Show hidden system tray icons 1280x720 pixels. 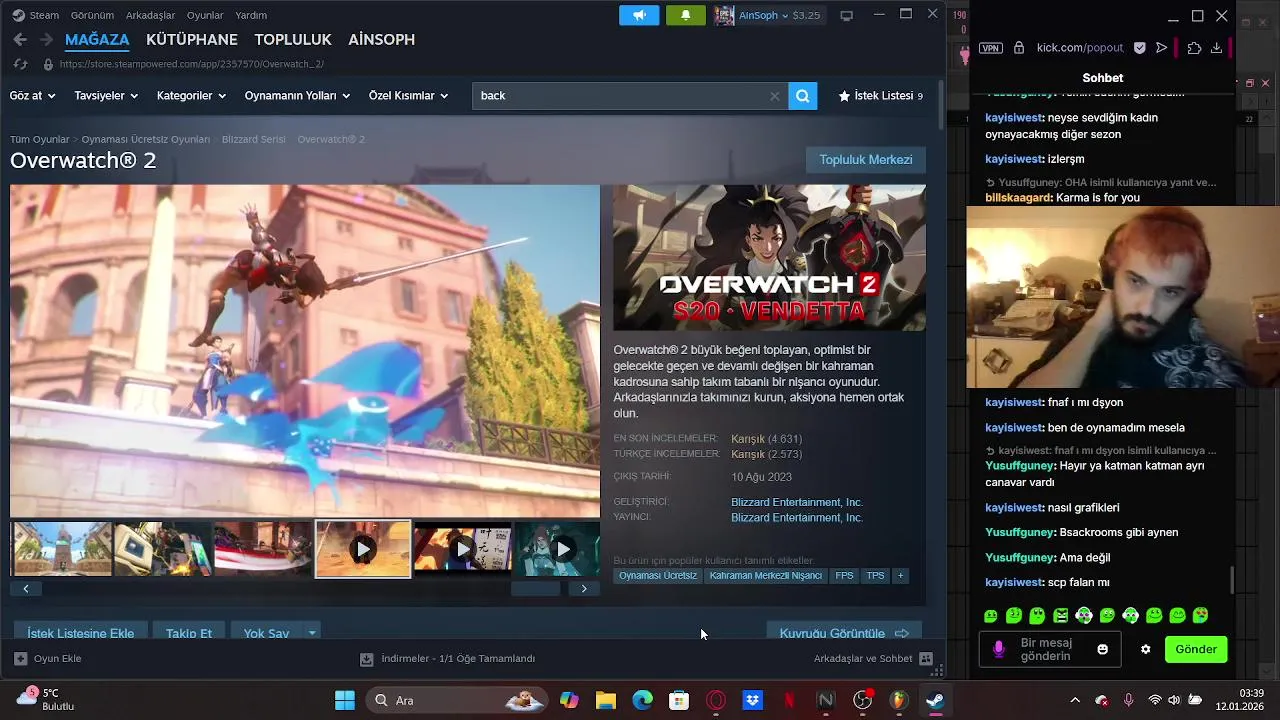(x=1075, y=701)
